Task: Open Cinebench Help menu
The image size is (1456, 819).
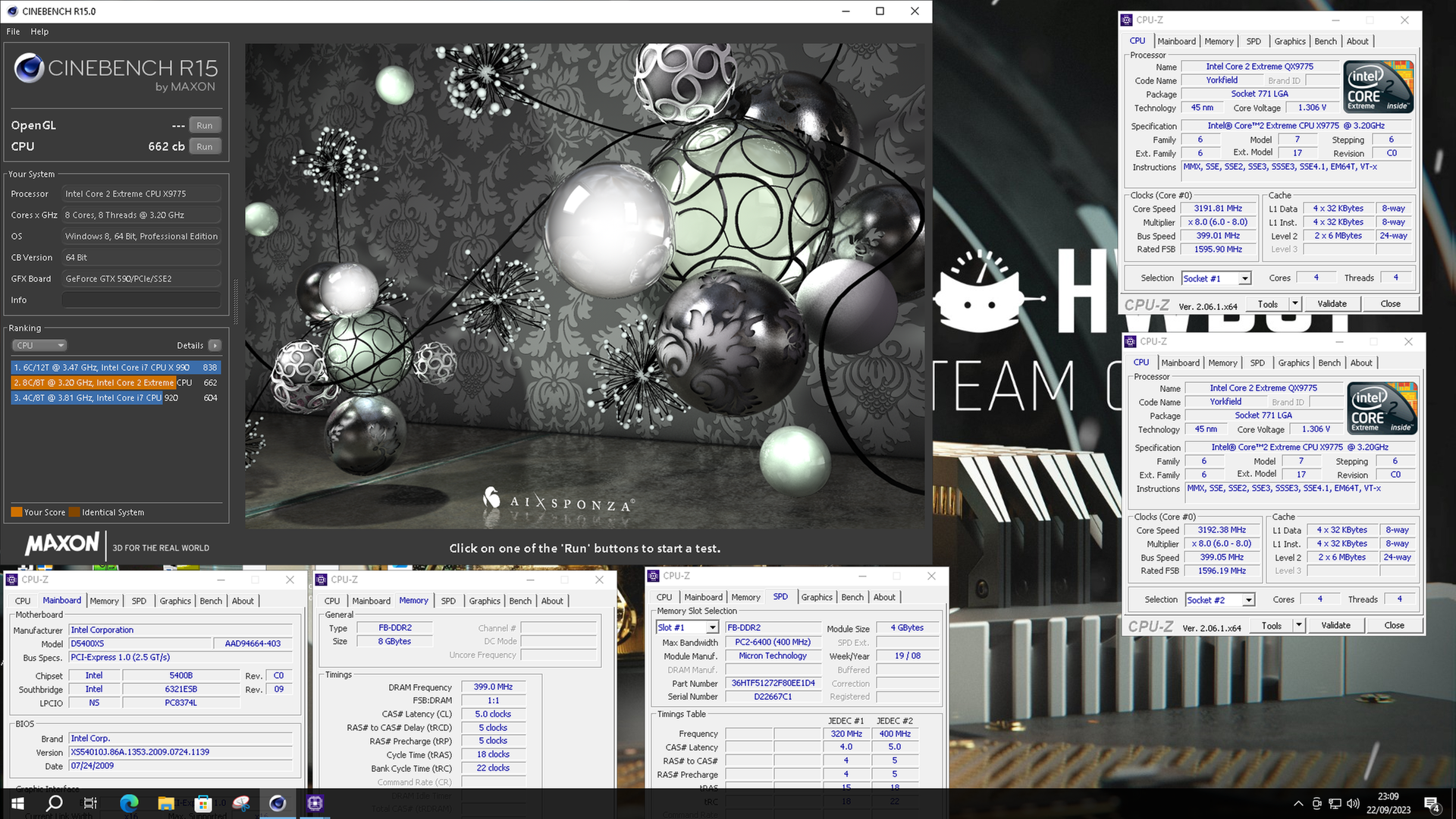Action: pyautogui.click(x=39, y=32)
